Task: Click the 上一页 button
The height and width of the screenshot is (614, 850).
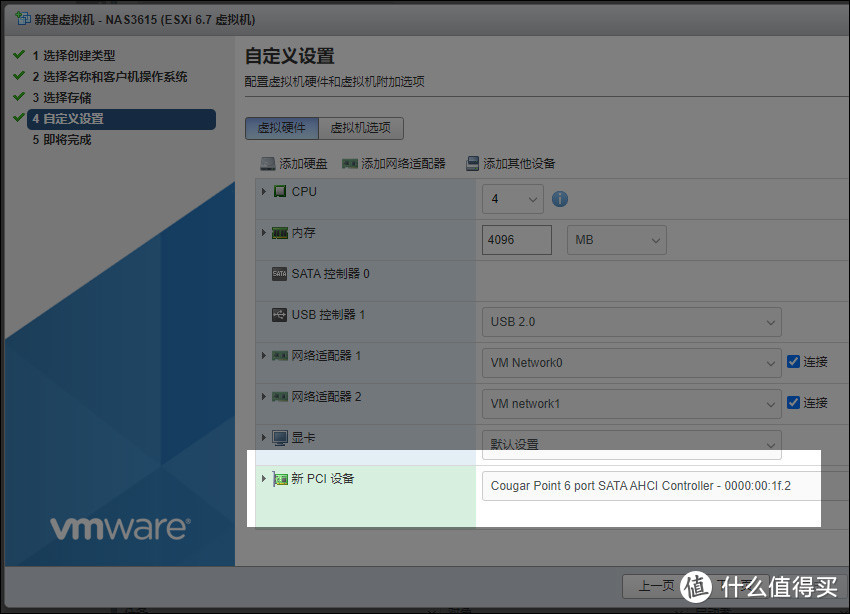Action: [655, 586]
